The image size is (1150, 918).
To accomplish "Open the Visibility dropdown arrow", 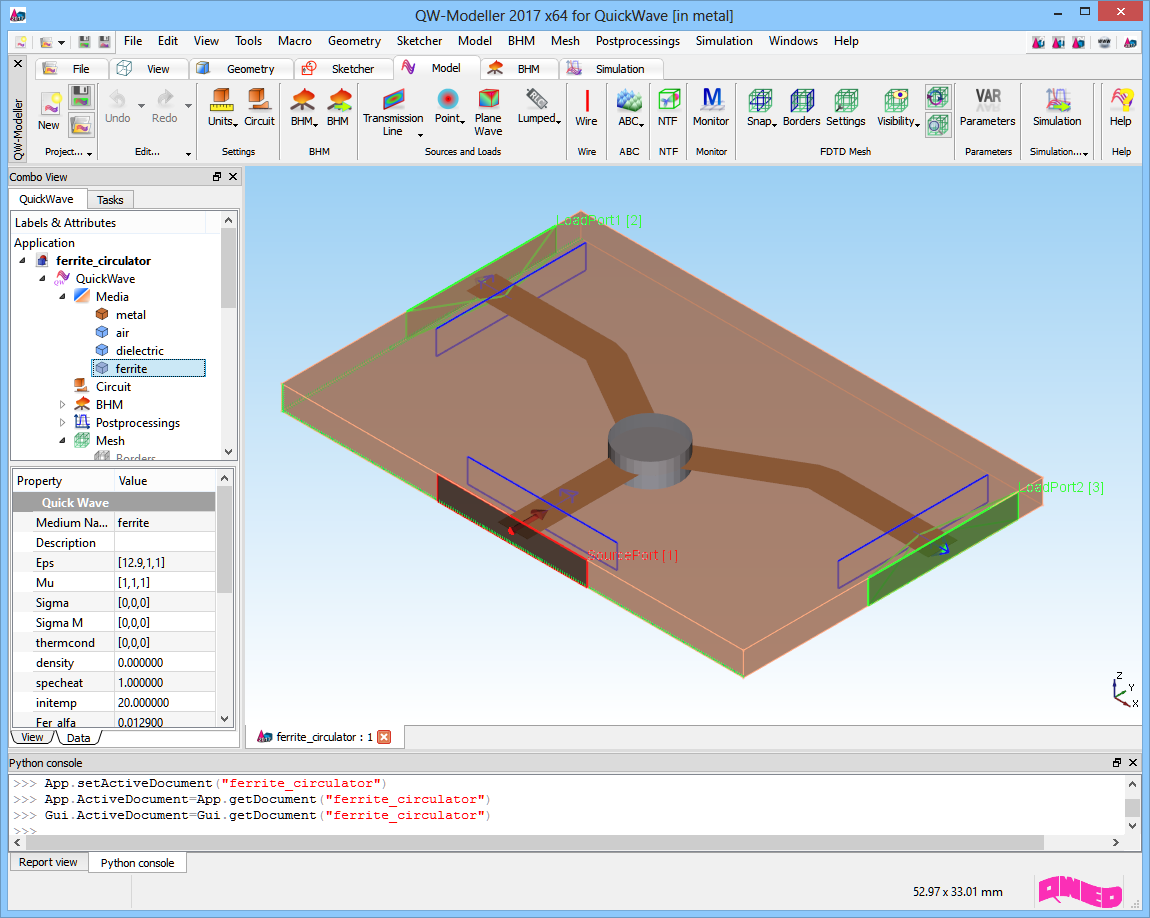I will point(918,124).
